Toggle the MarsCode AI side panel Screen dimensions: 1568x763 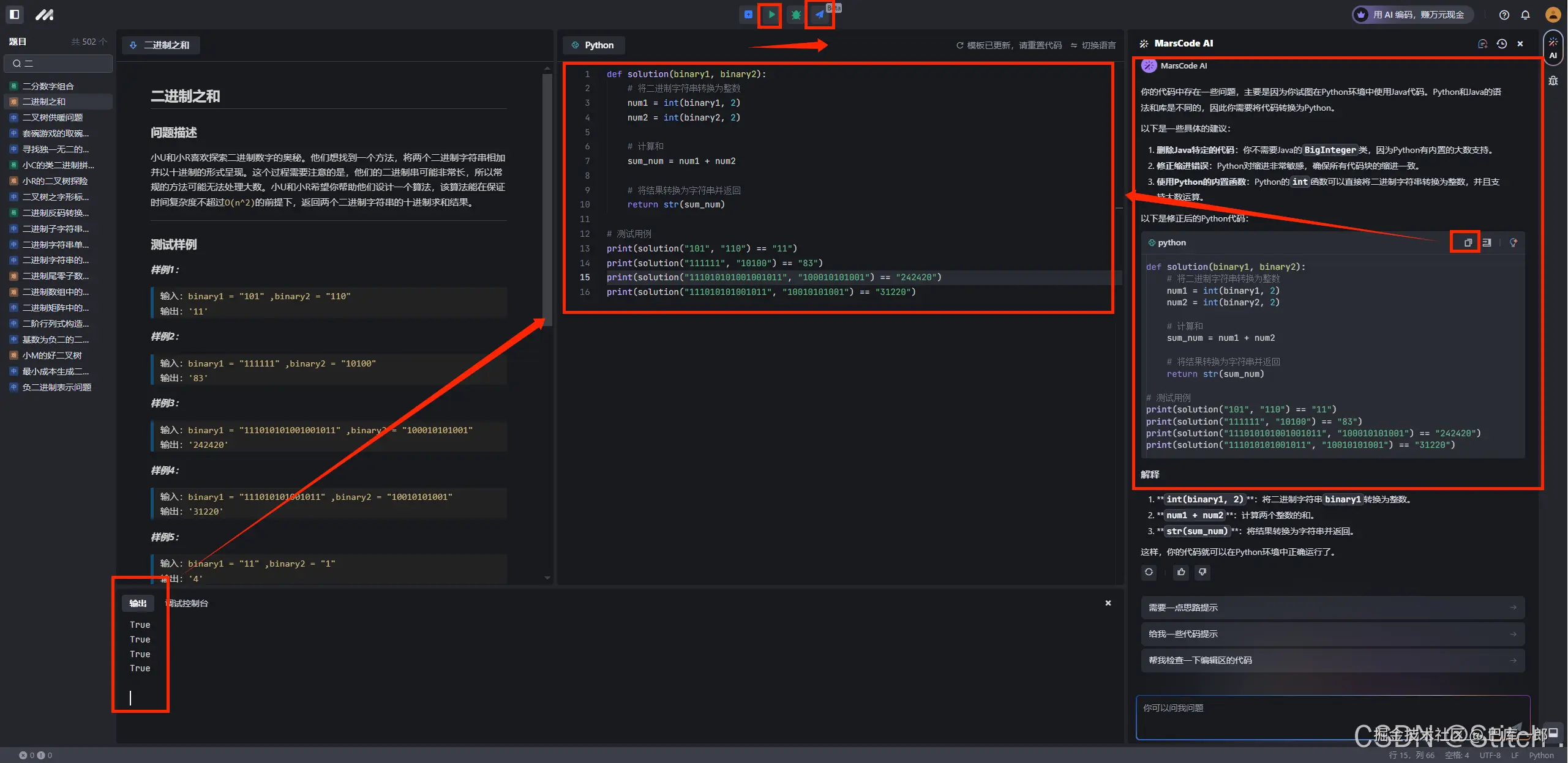[1553, 48]
